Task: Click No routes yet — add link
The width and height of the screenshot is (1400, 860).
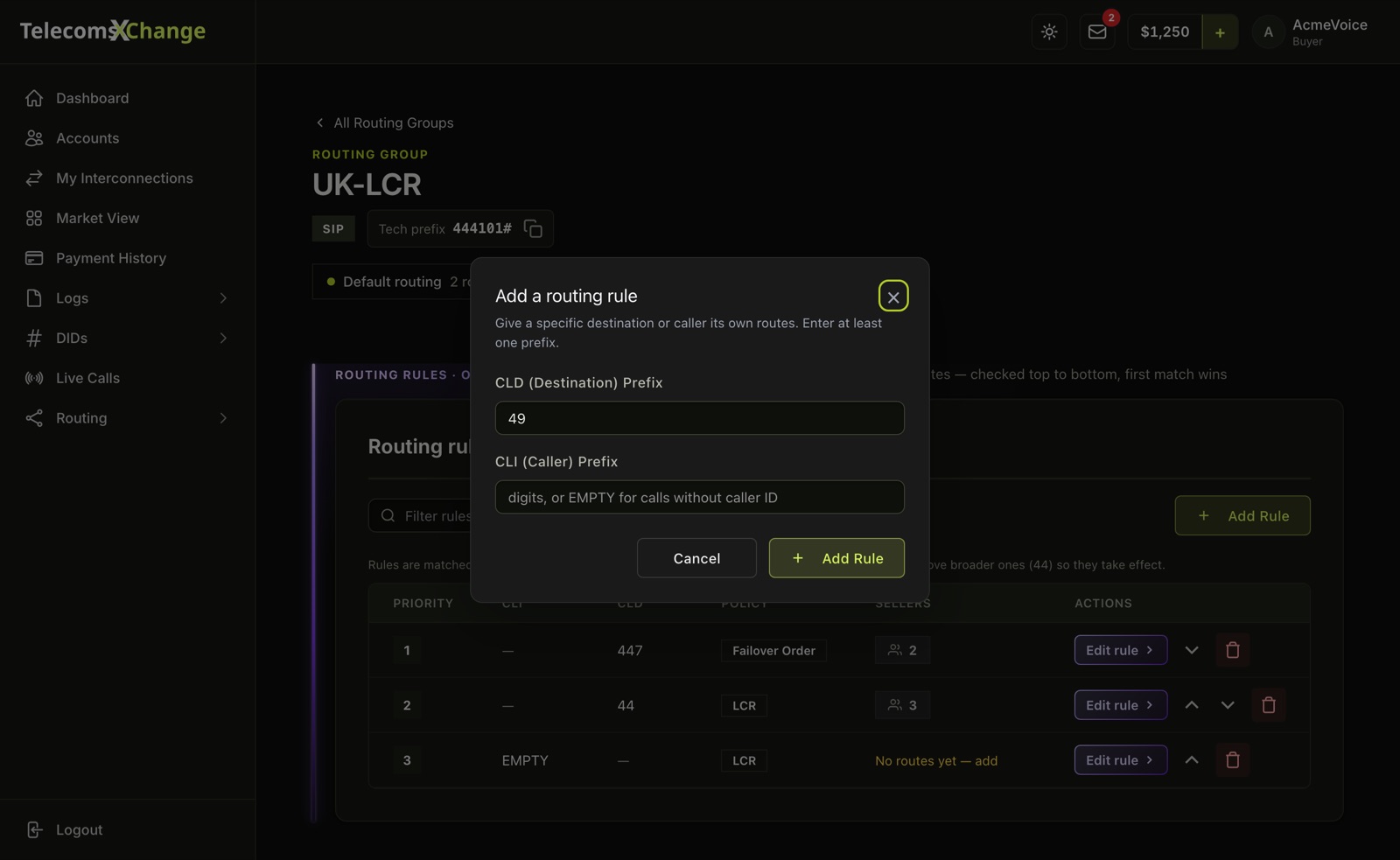Action: pyautogui.click(x=936, y=760)
